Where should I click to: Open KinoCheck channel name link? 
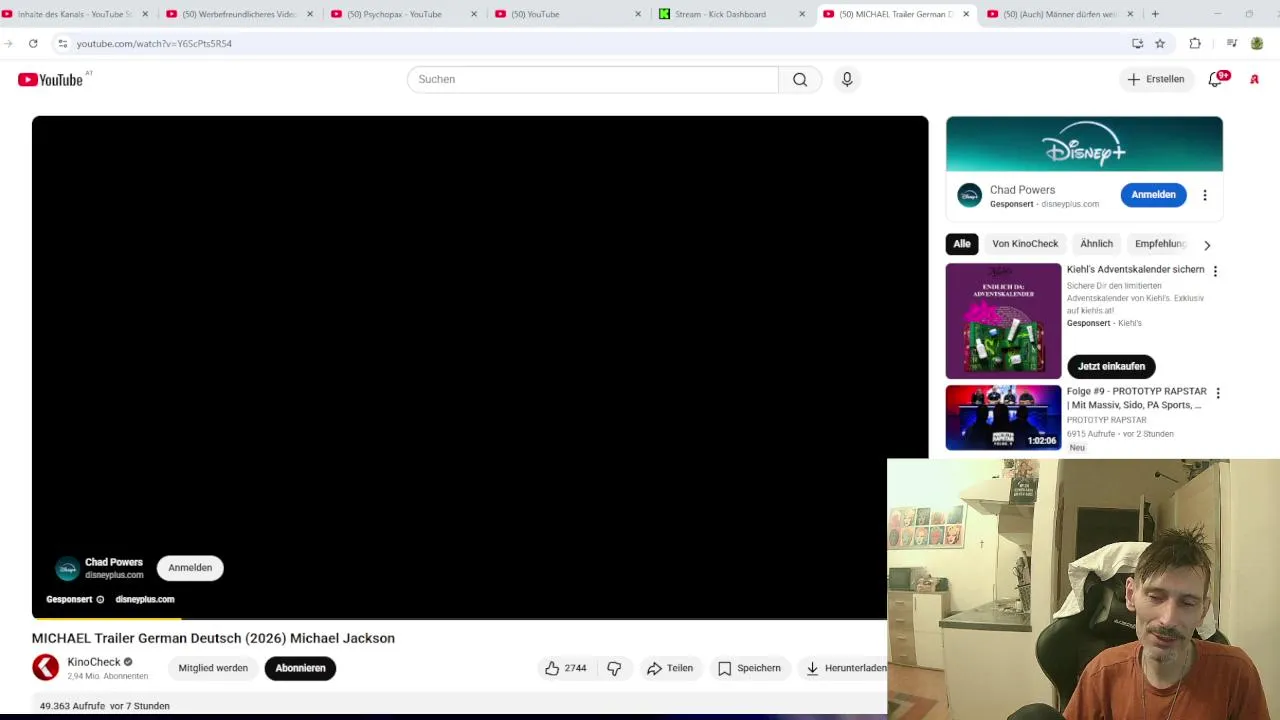click(94, 662)
